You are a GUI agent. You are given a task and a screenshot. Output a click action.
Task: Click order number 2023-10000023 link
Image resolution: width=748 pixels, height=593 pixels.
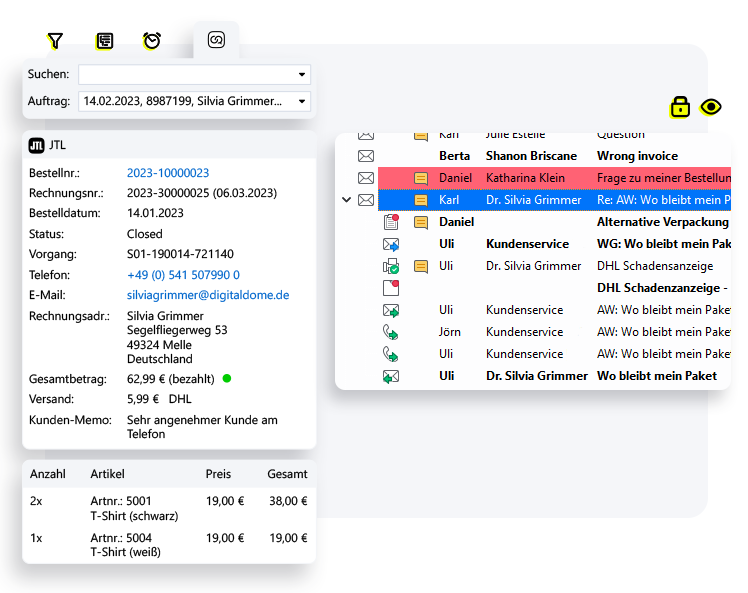[x=168, y=173]
